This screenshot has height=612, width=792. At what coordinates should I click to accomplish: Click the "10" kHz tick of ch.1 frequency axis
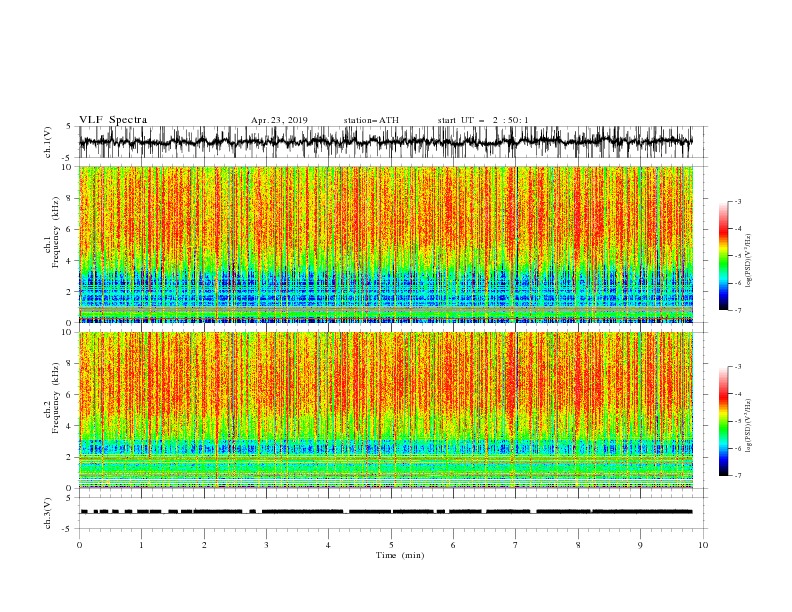(69, 167)
